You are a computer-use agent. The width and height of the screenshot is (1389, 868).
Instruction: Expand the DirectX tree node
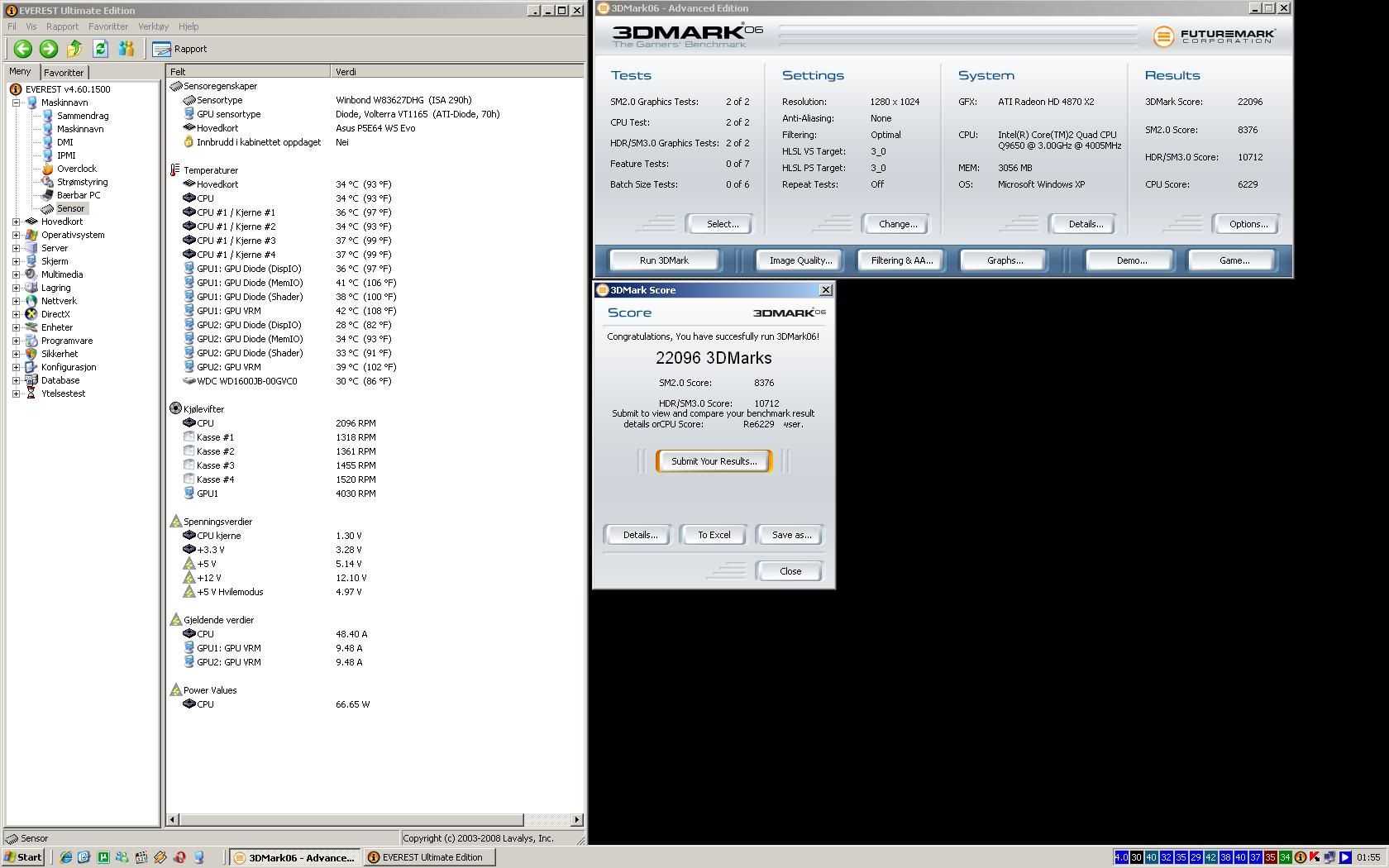point(16,314)
